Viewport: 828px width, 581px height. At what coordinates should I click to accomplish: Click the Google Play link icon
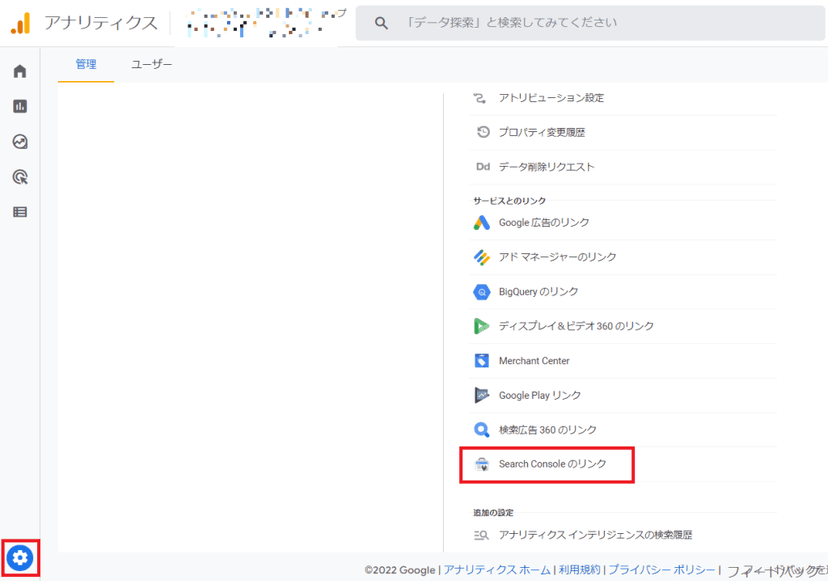tap(482, 395)
